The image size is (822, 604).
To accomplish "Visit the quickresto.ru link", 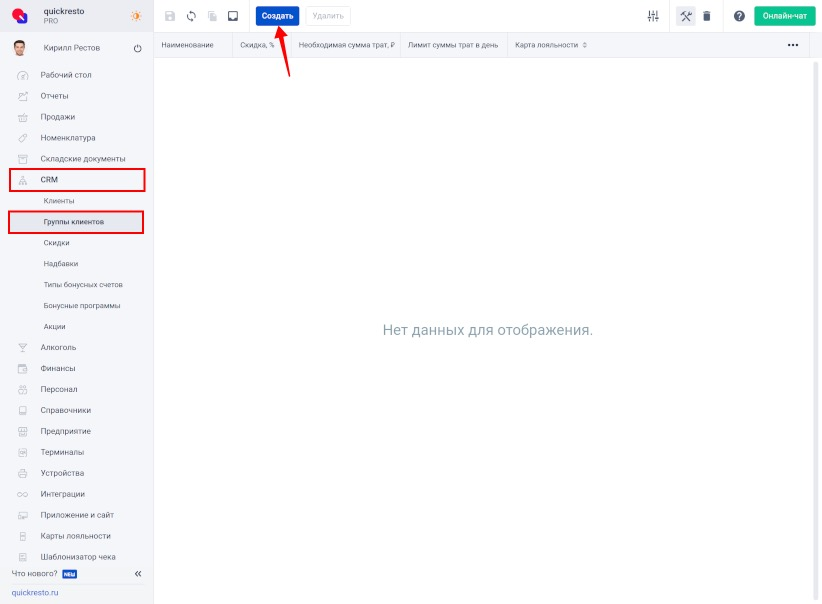I will (x=35, y=592).
